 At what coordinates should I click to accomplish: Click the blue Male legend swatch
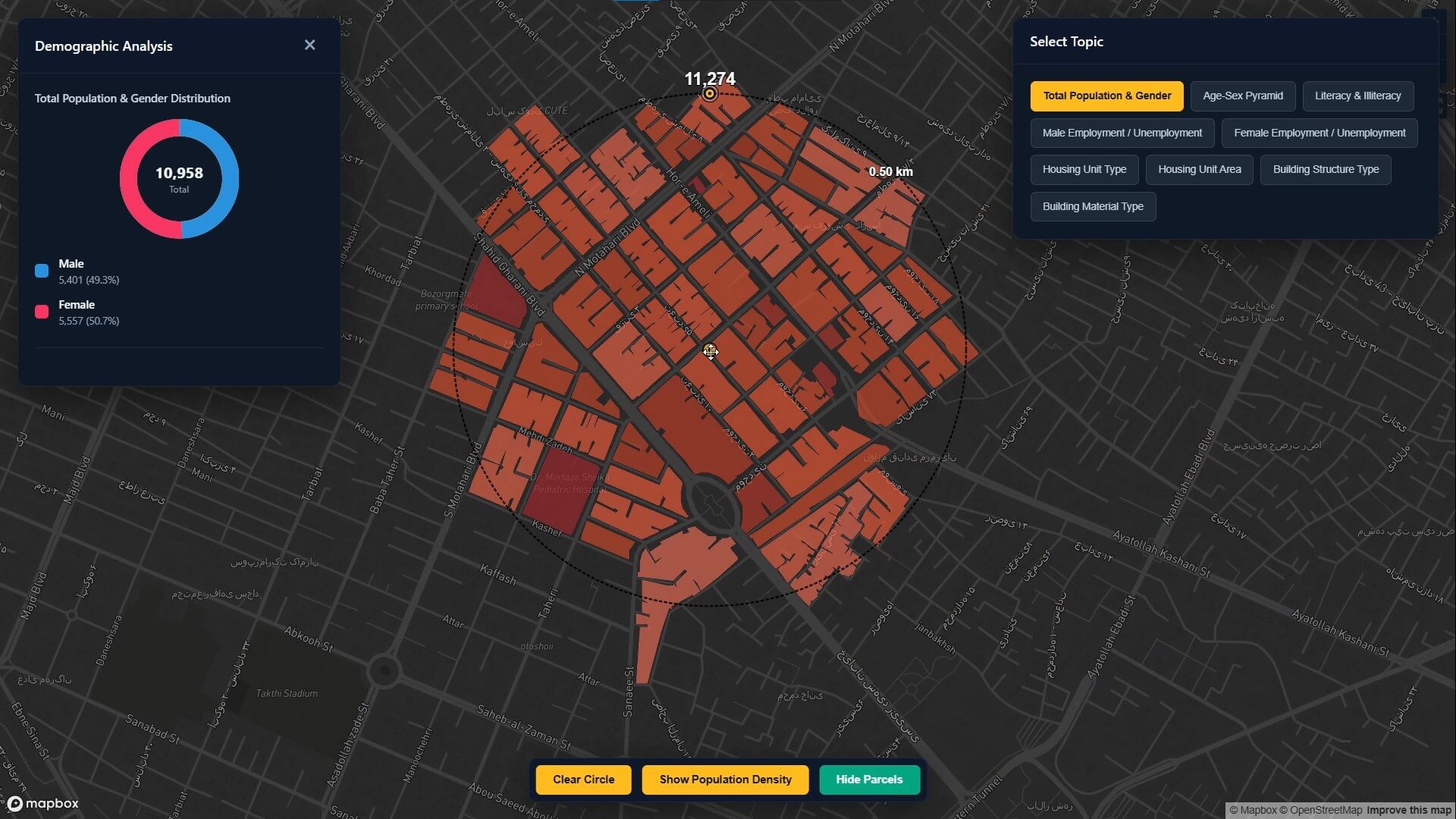tap(42, 270)
